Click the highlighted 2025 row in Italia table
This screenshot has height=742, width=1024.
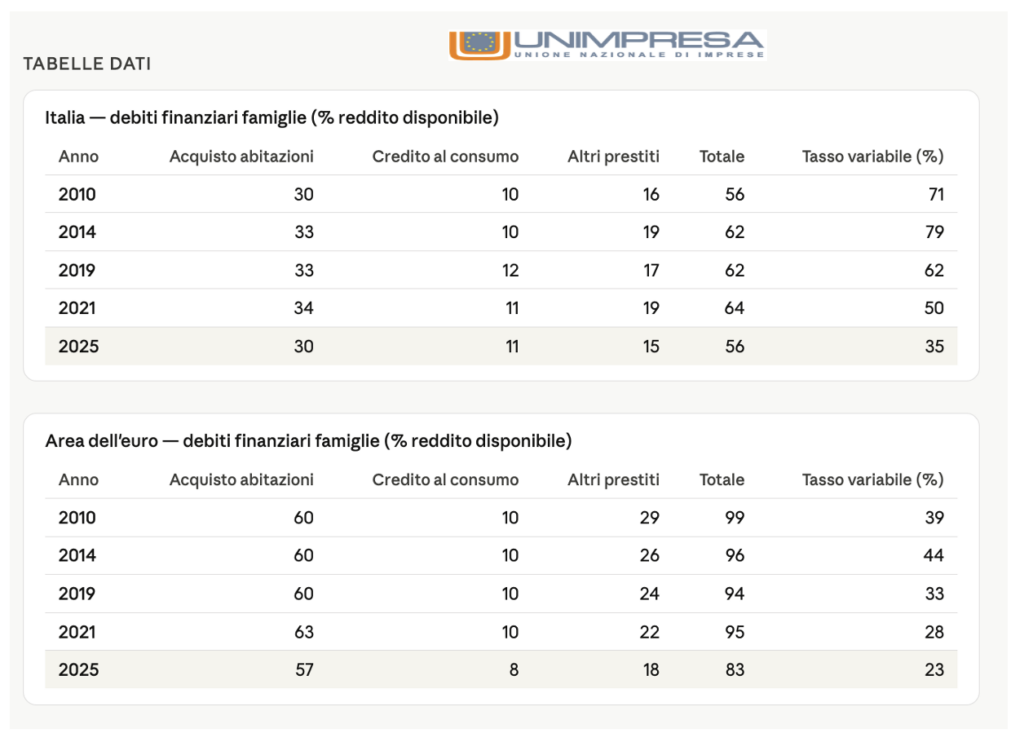[x=501, y=346]
